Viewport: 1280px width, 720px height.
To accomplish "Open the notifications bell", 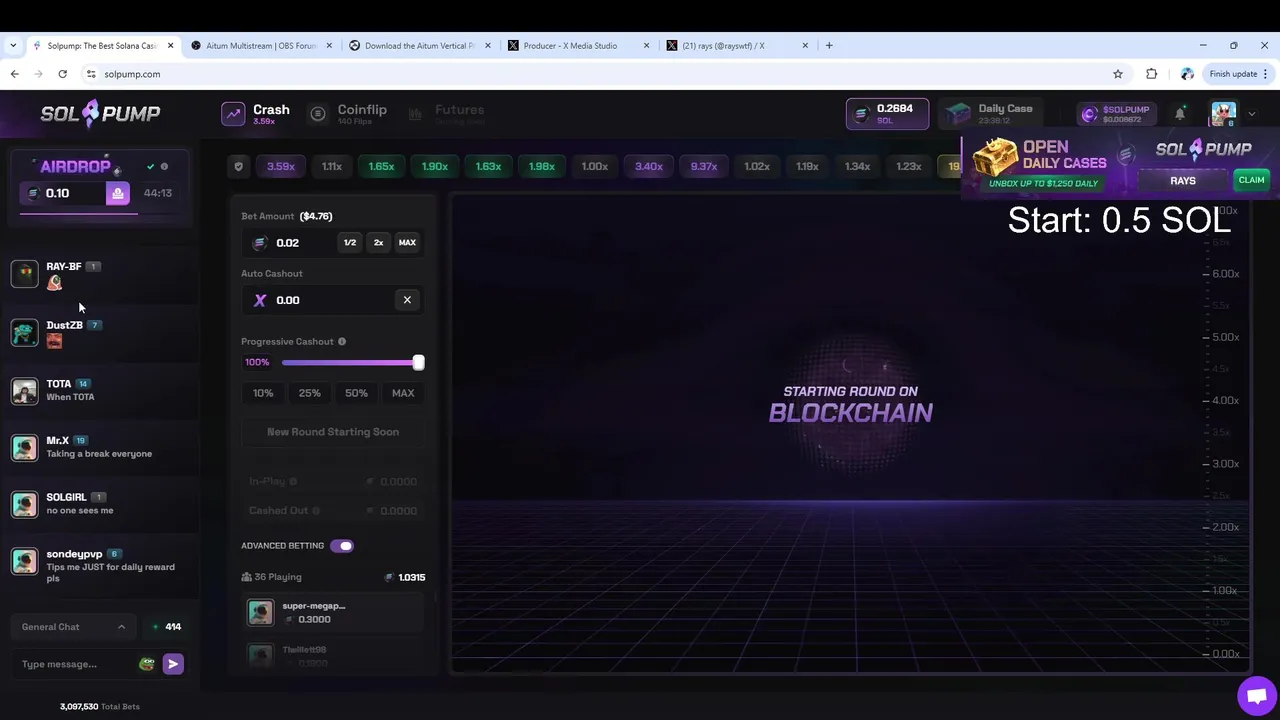I will click(1180, 114).
